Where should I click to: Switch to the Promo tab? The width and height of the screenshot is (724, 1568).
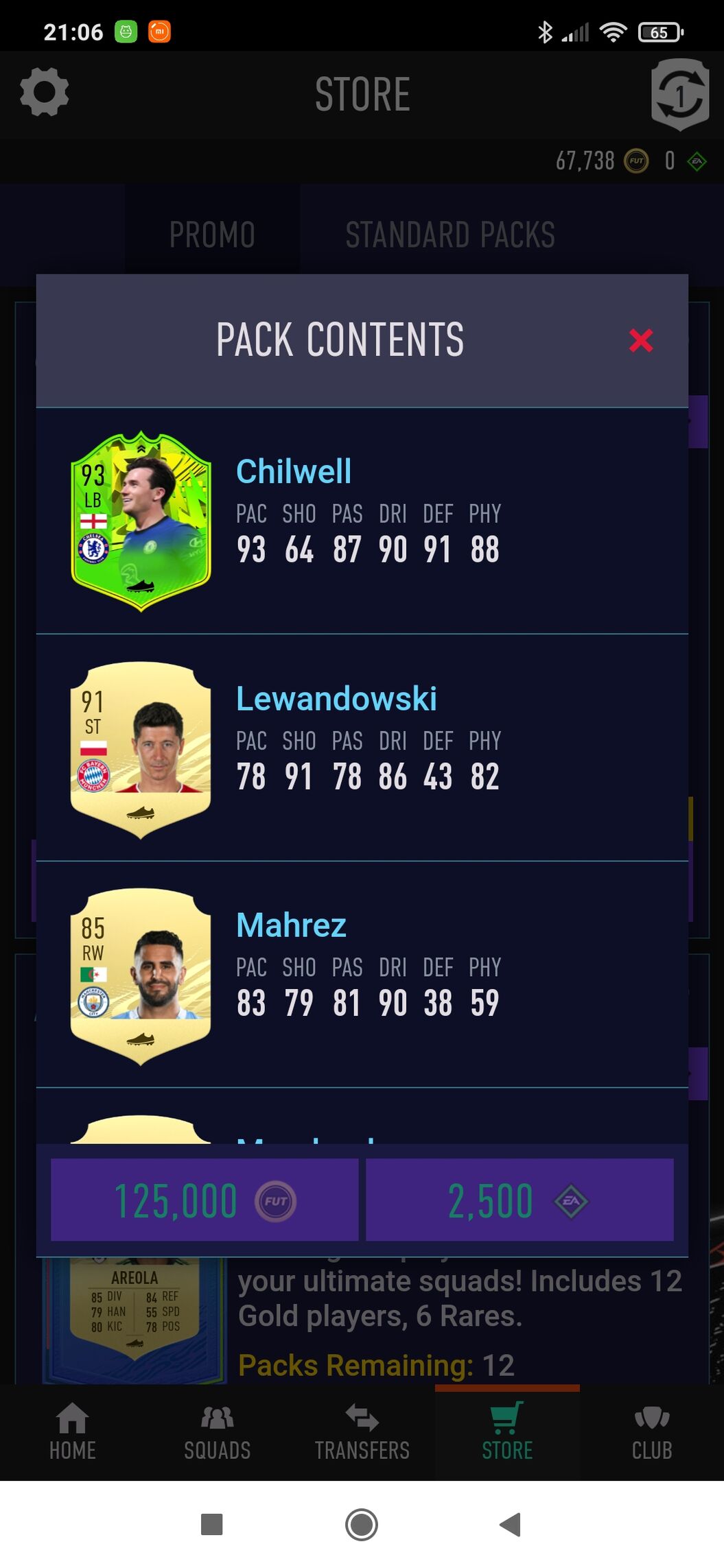[x=212, y=235]
